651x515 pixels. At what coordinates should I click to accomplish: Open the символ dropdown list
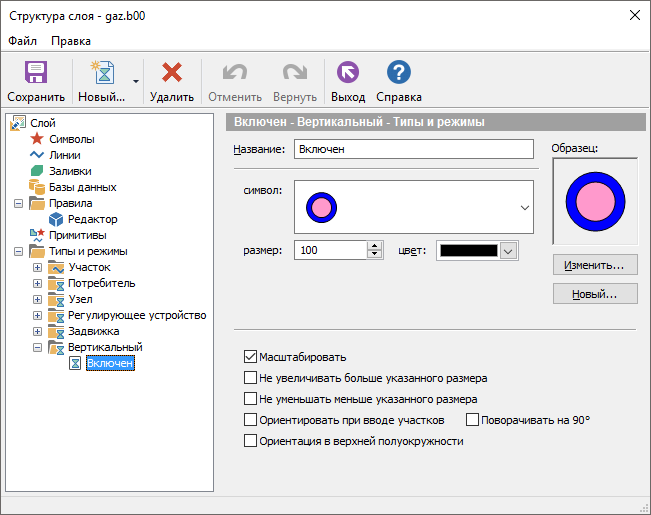pos(524,208)
